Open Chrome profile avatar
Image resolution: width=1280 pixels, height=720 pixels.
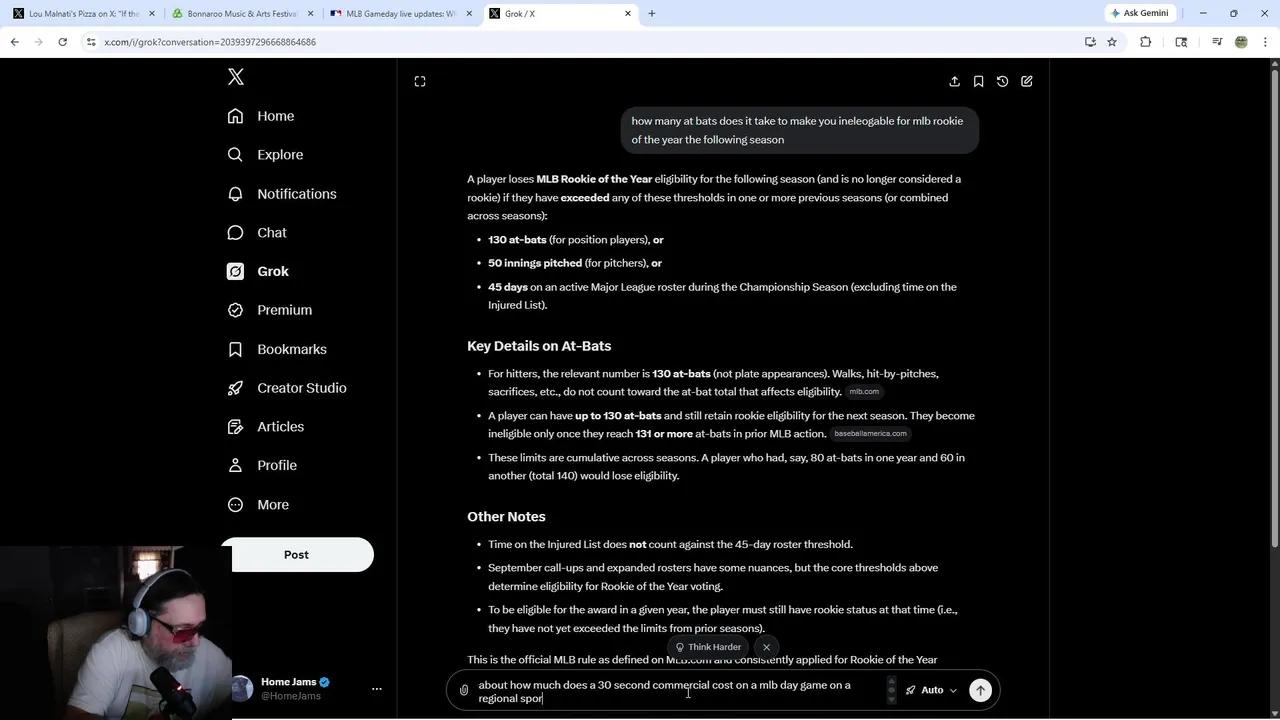pyautogui.click(x=1241, y=42)
